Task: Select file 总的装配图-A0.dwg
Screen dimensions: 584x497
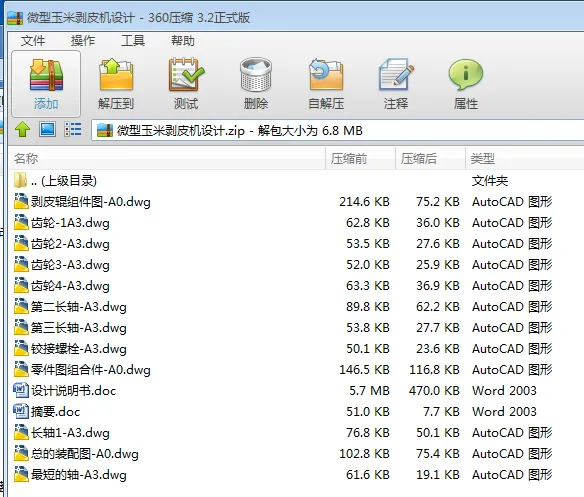Action: pos(296,453)
